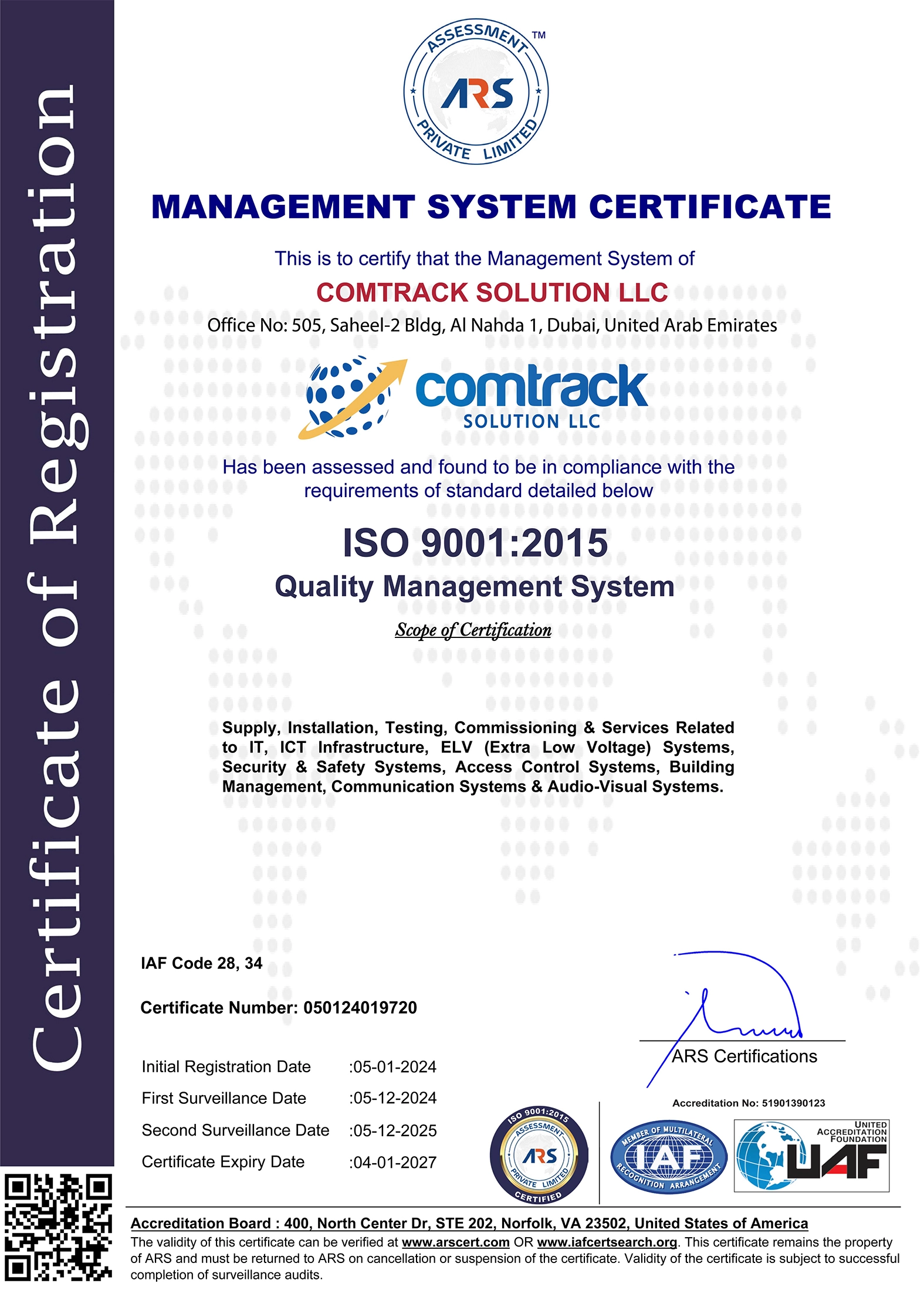Click the ARS Assessment Private Limited logo
This screenshot has height=1307, width=924.
tap(476, 92)
